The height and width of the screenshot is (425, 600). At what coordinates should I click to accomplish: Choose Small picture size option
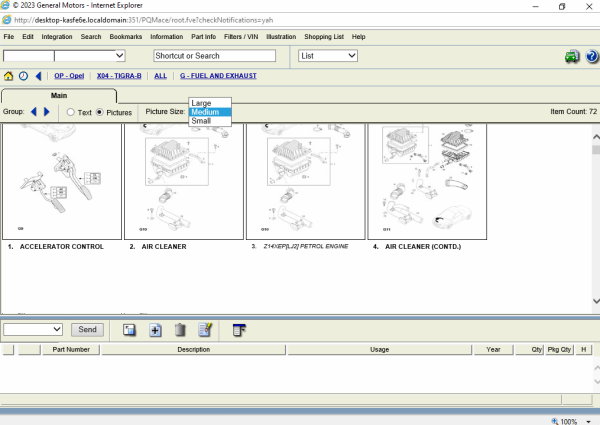[x=200, y=121]
